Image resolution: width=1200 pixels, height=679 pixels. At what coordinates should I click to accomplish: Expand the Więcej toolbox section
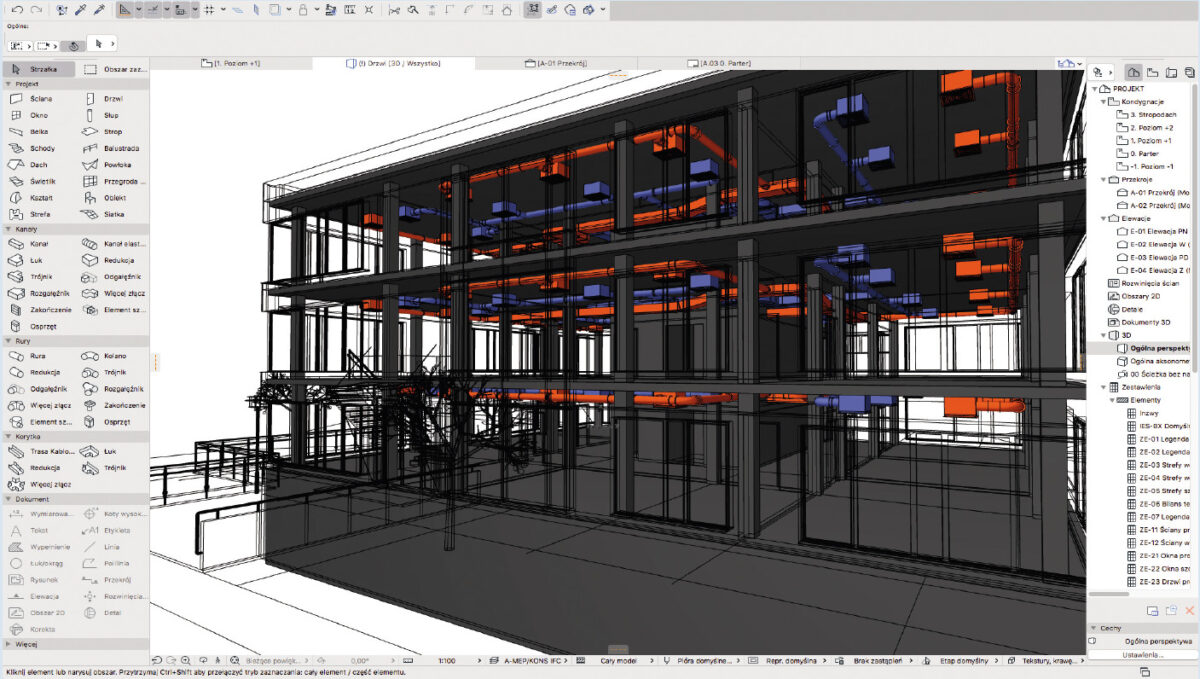(8, 645)
